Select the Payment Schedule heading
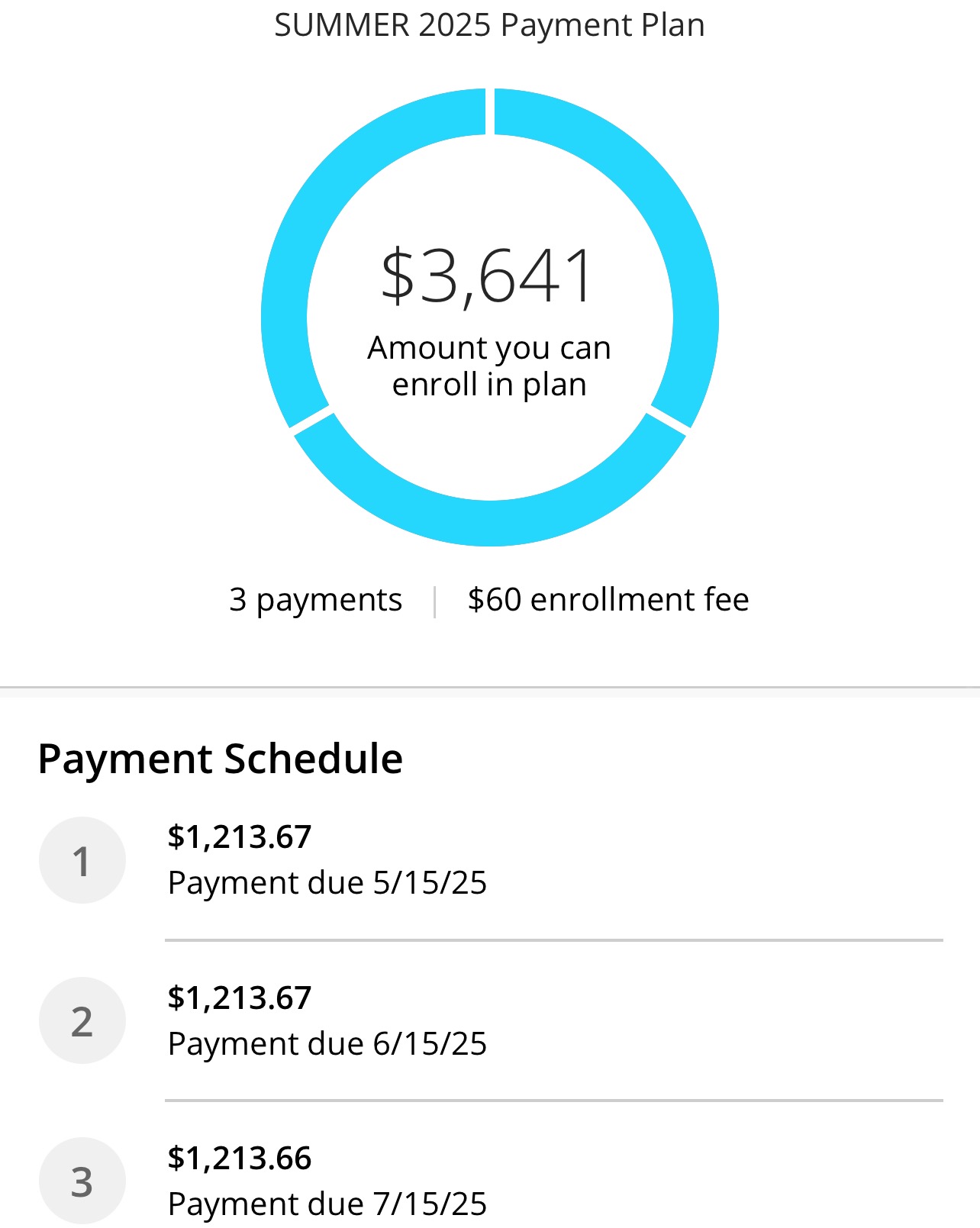The width and height of the screenshot is (980, 1228). click(x=221, y=759)
